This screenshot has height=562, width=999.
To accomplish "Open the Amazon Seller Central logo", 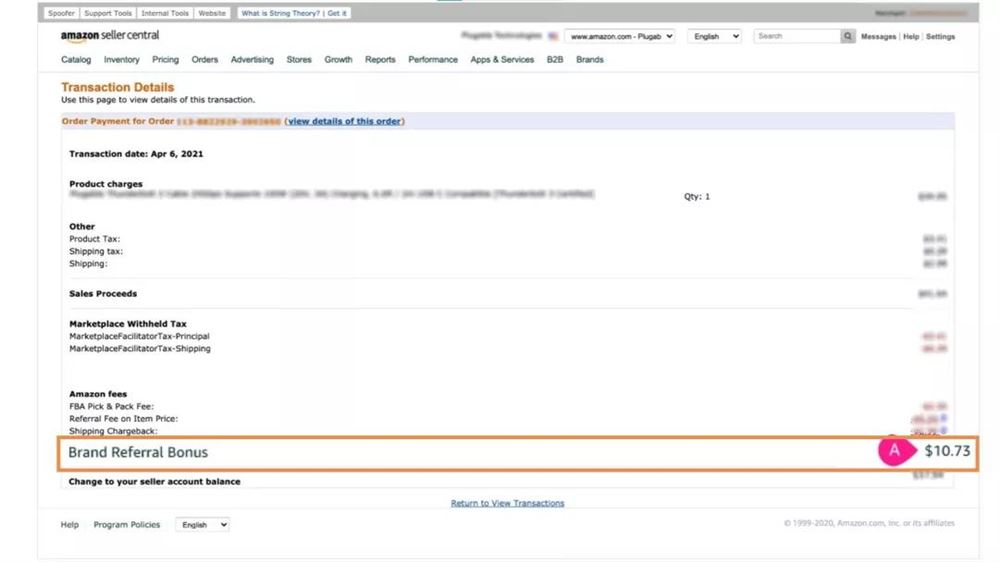I will point(110,36).
